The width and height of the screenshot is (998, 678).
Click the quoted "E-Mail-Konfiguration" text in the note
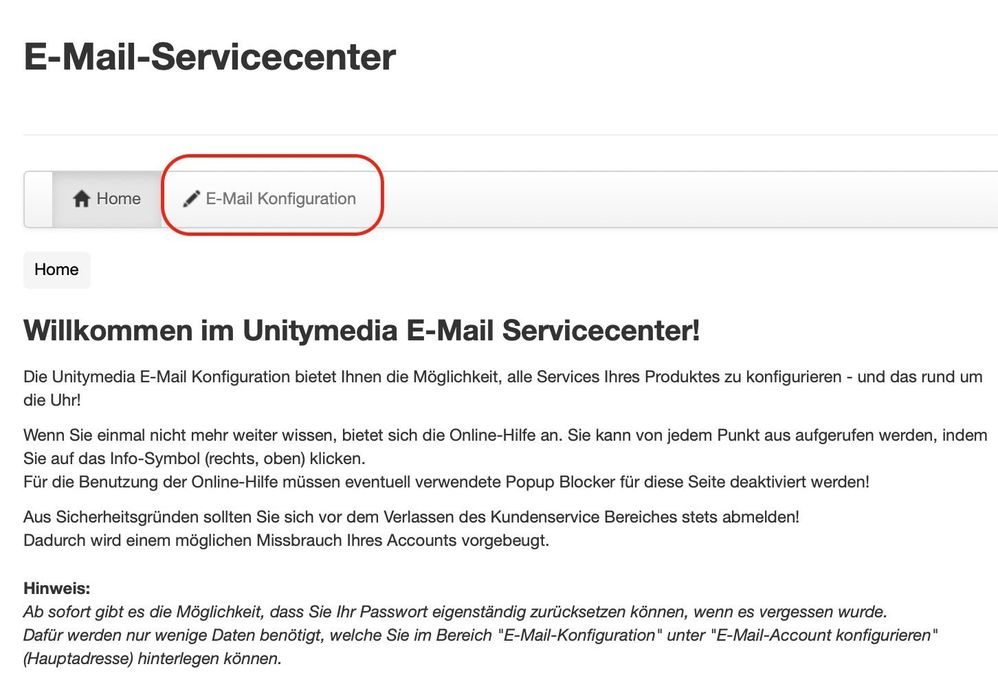(x=581, y=636)
